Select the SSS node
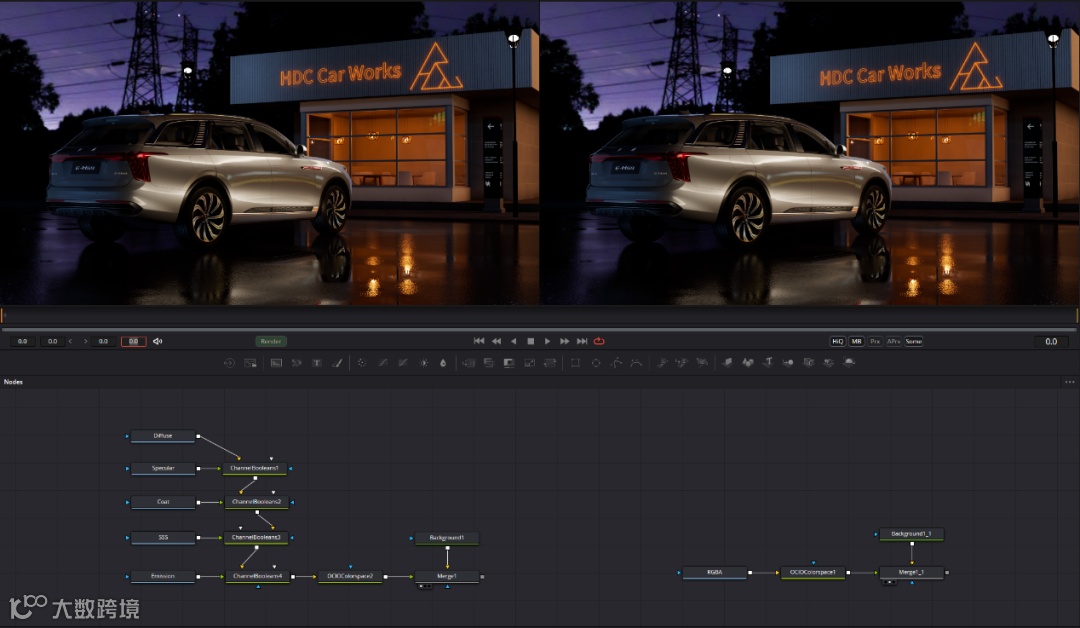The image size is (1080, 628). (x=163, y=537)
